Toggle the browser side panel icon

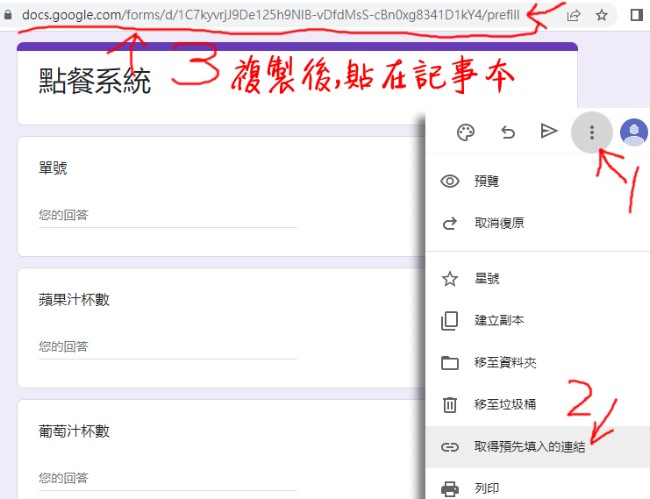(x=636, y=15)
